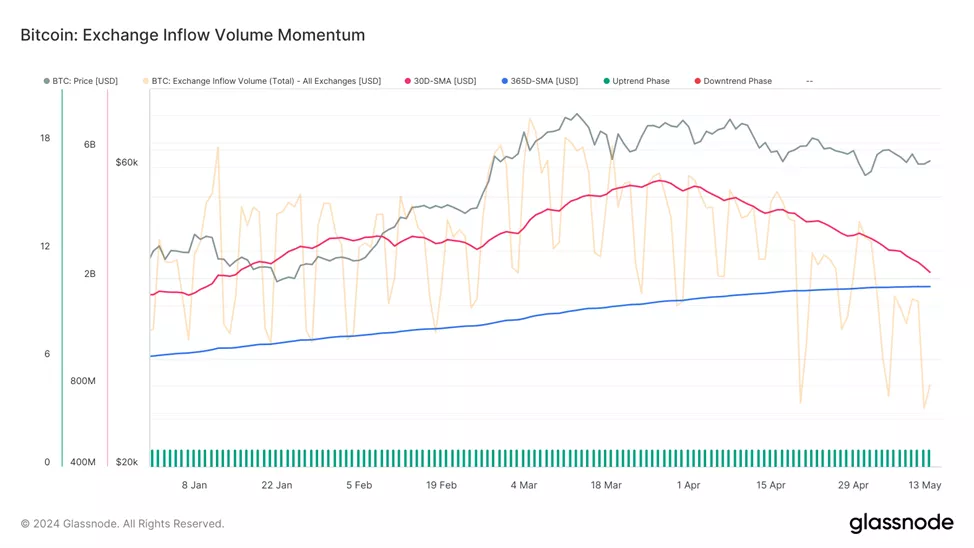The height and width of the screenshot is (548, 974).
Task: Select the Exchange Inflow Volume legend text
Action: (x=266, y=81)
